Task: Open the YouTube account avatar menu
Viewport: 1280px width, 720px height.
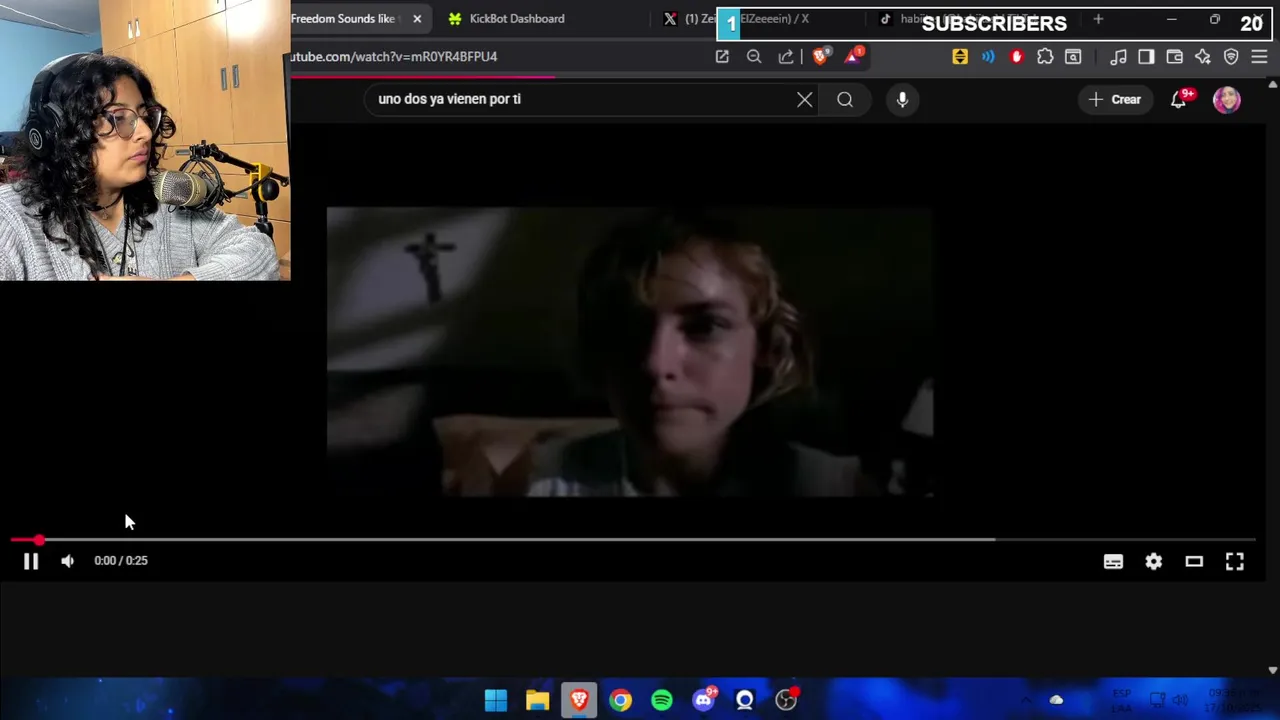Action: click(1227, 99)
